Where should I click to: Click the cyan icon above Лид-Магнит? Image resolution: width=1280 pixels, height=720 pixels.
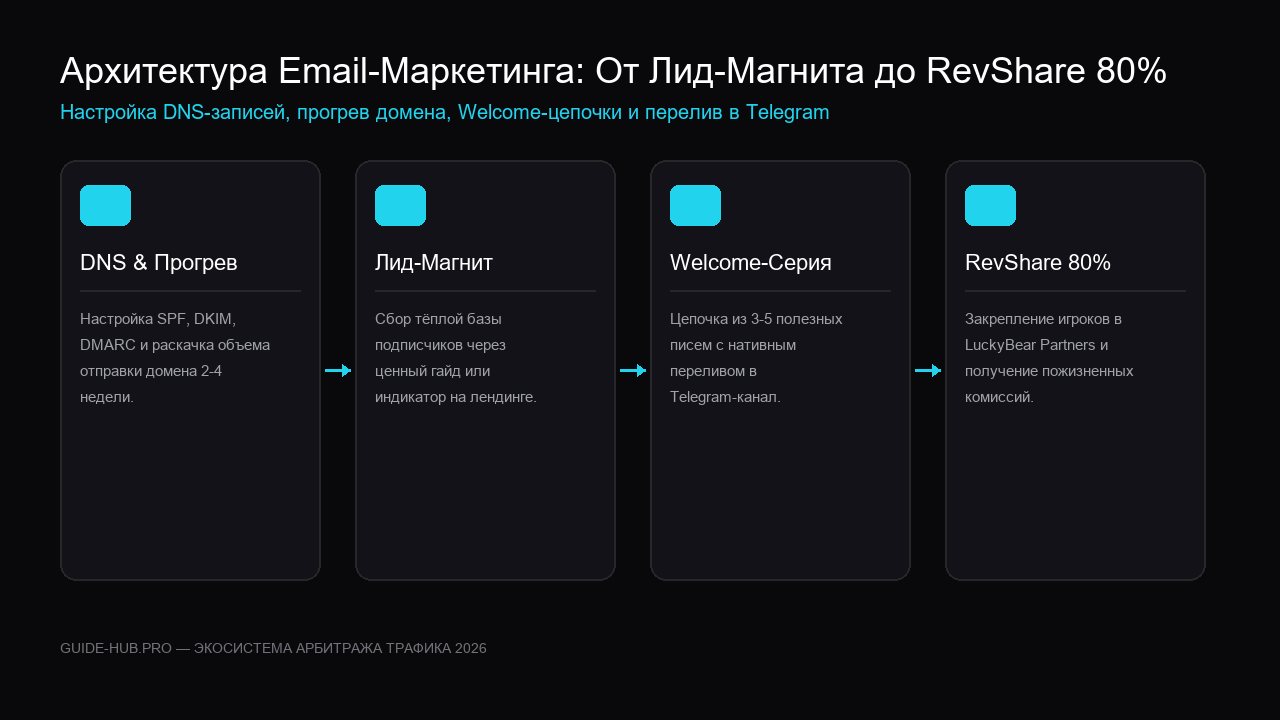tap(400, 205)
